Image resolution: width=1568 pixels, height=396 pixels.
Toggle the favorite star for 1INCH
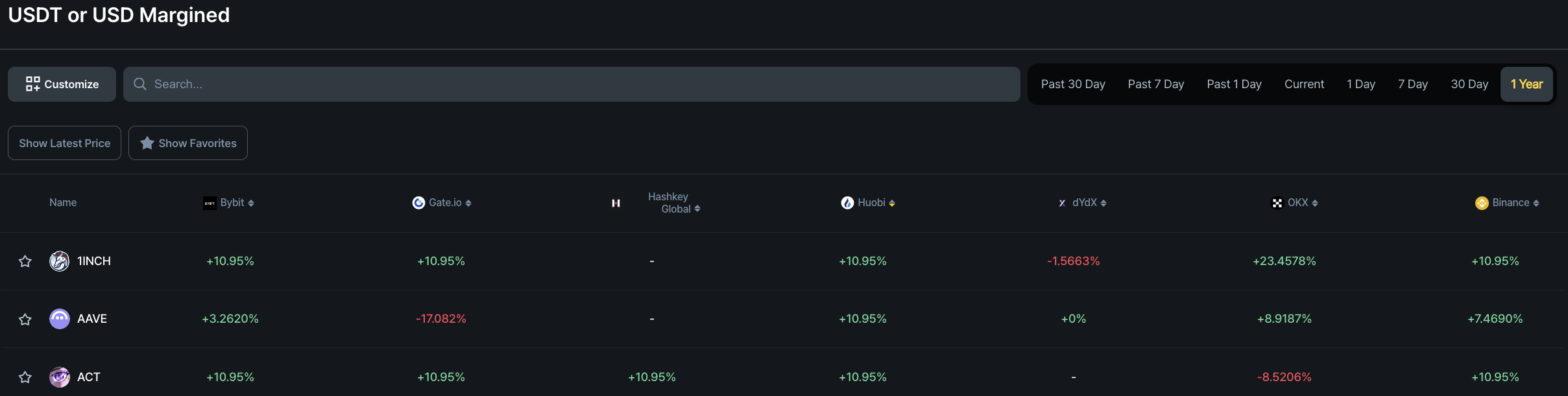pyautogui.click(x=25, y=261)
